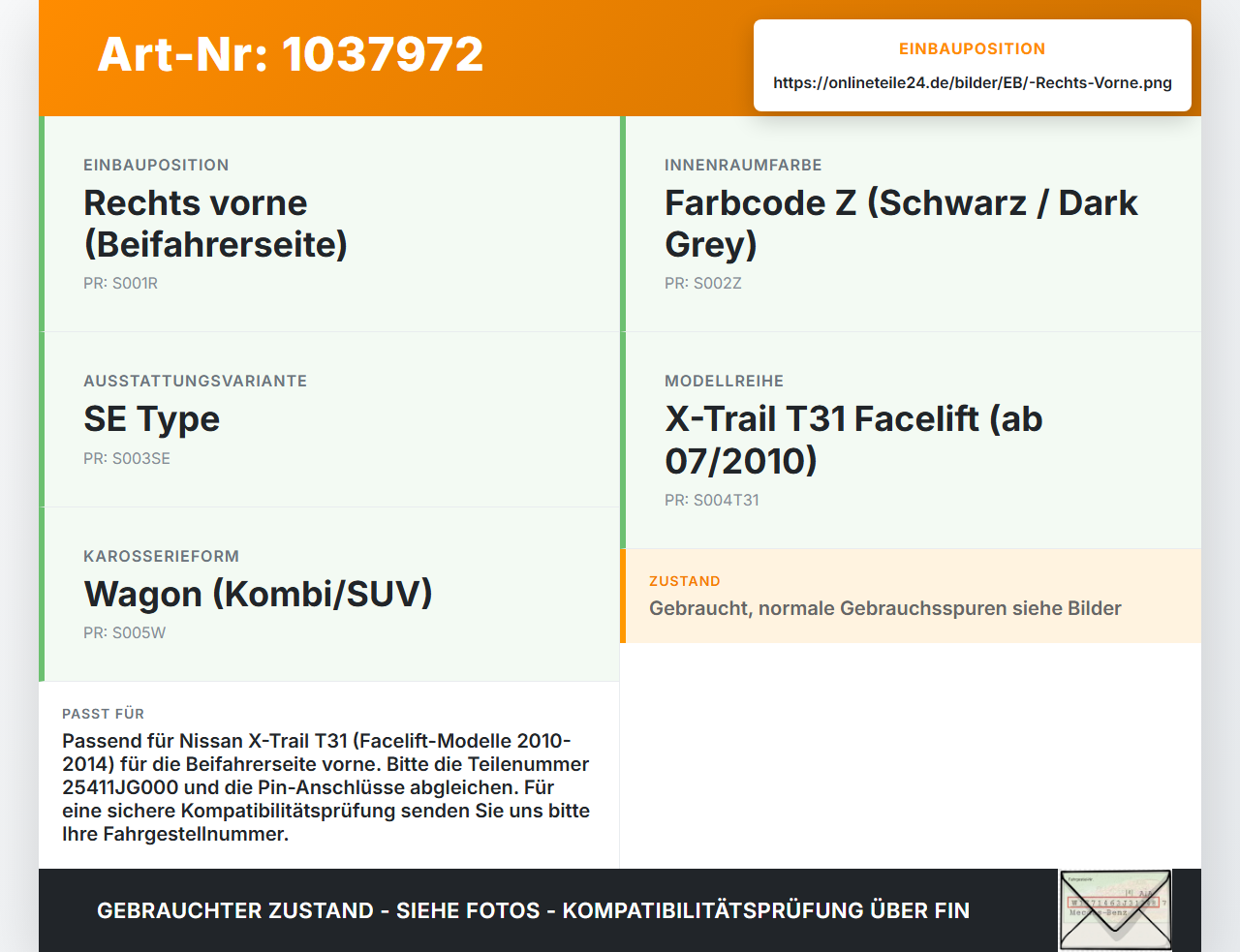Image resolution: width=1240 pixels, height=952 pixels.
Task: Select the Art-Nr: 1037972 heading
Action: pos(291,54)
